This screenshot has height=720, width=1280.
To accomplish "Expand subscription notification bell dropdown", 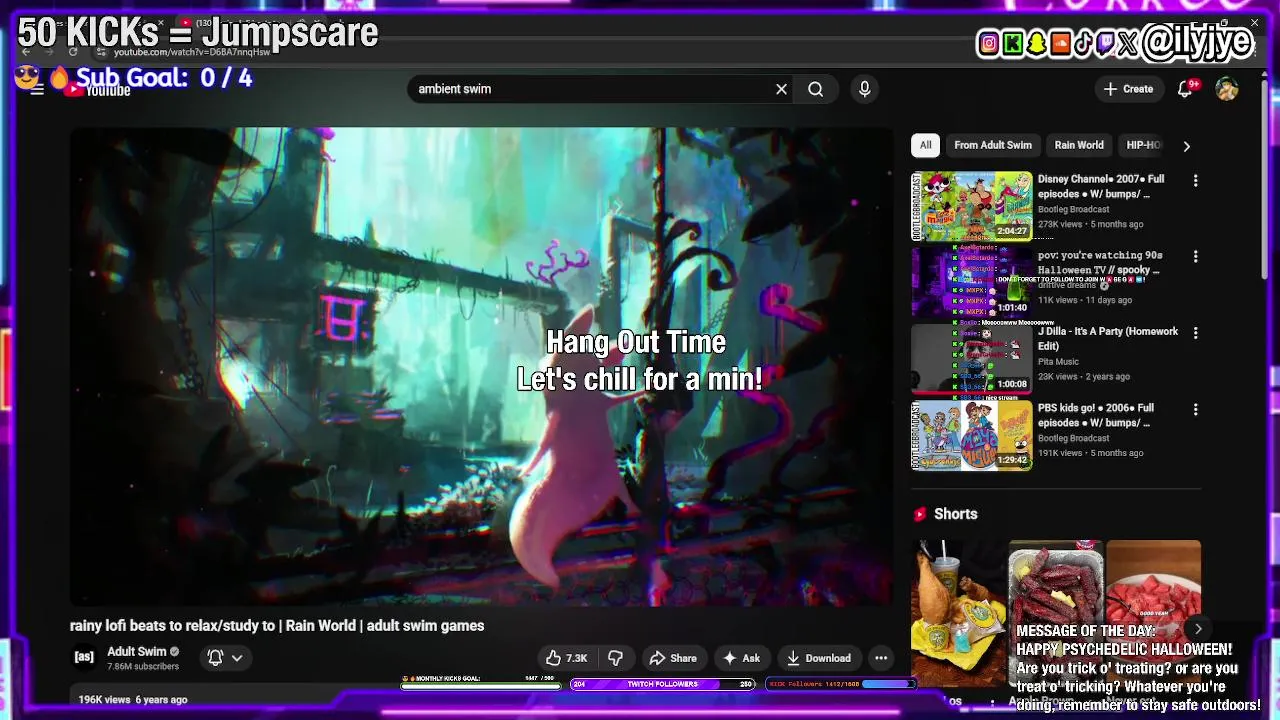I will tap(225, 658).
